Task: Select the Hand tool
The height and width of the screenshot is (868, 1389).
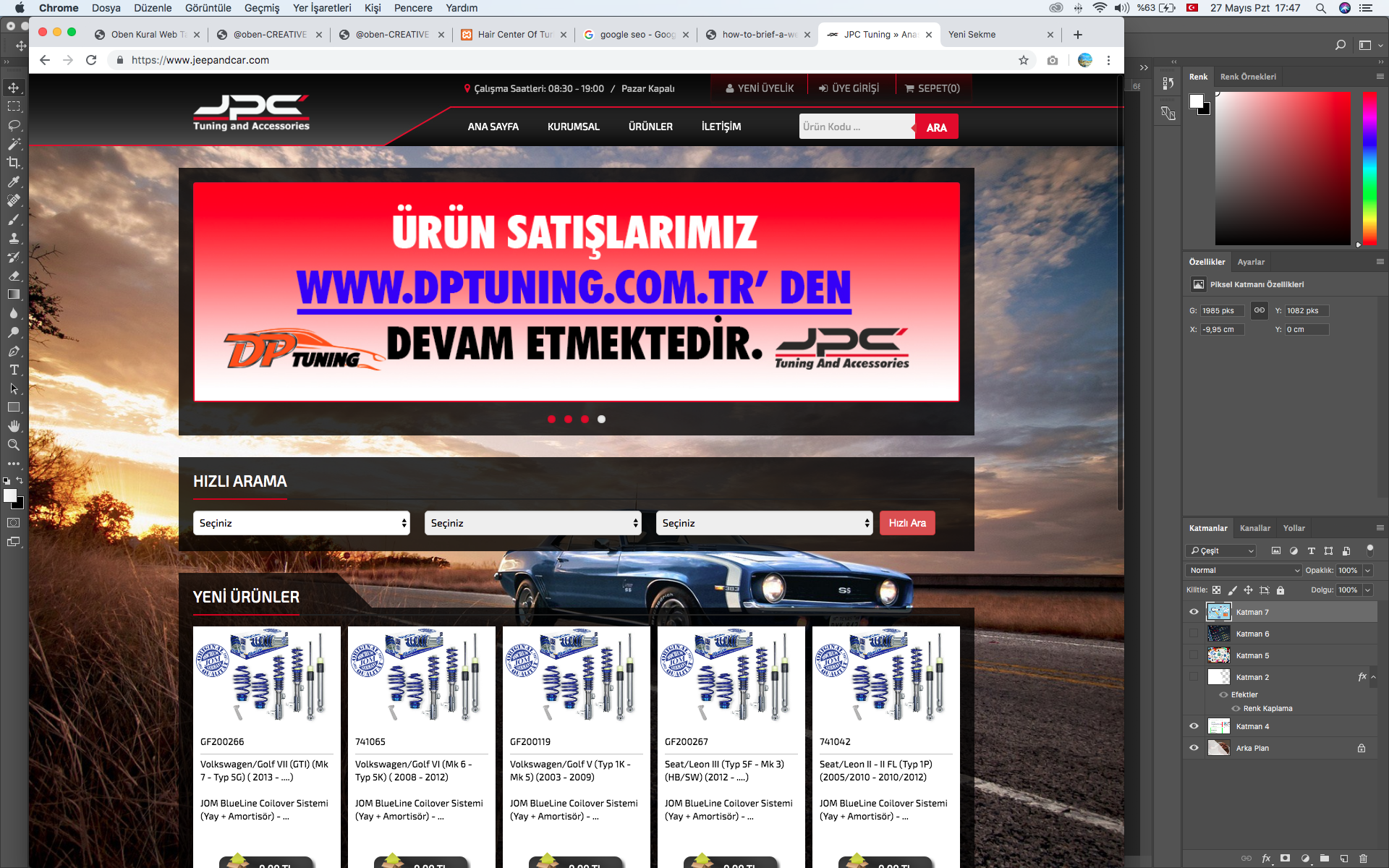Action: [14, 426]
